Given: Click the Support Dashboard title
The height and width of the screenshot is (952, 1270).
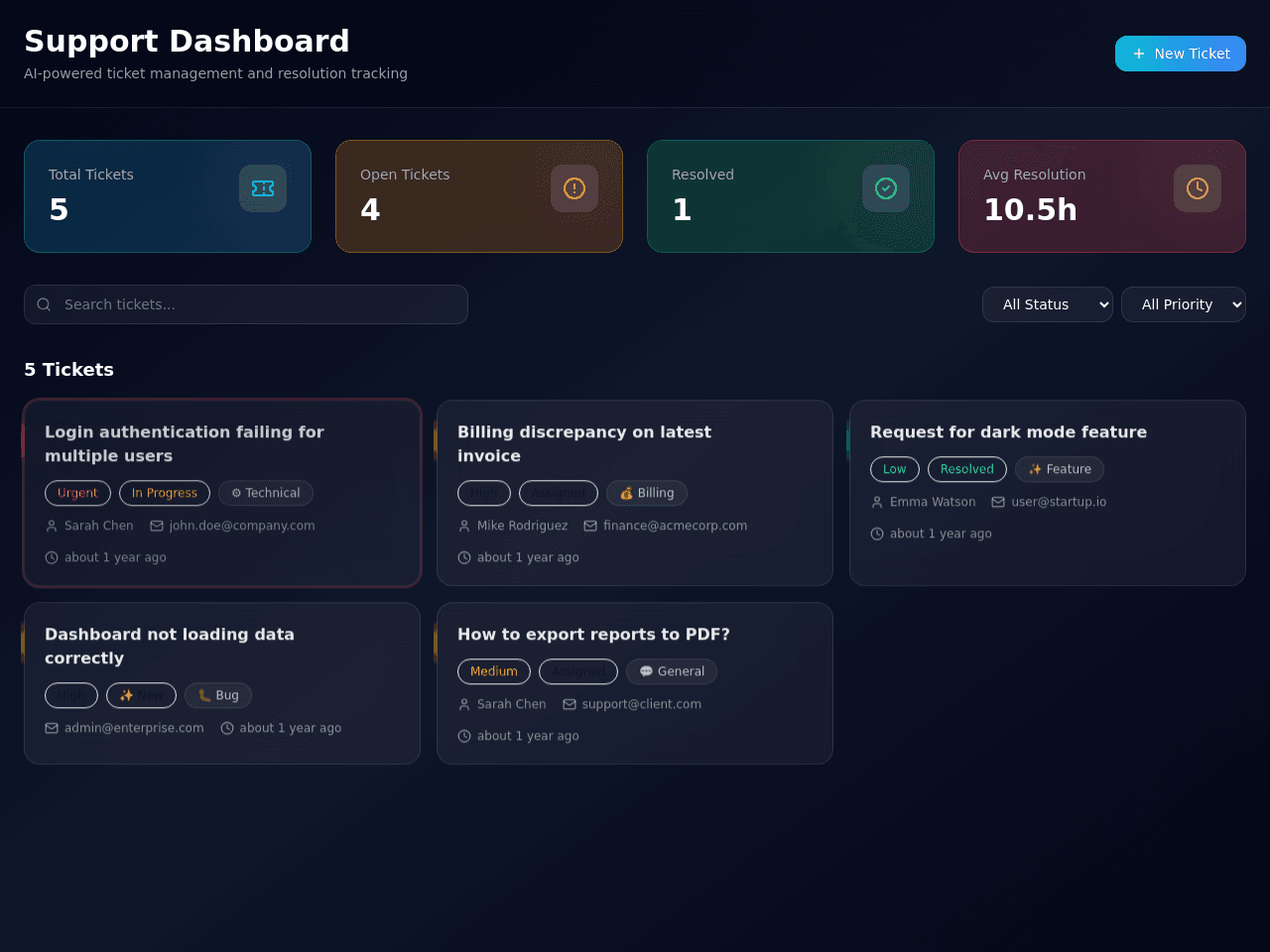Looking at the screenshot, I should pyautogui.click(x=187, y=41).
